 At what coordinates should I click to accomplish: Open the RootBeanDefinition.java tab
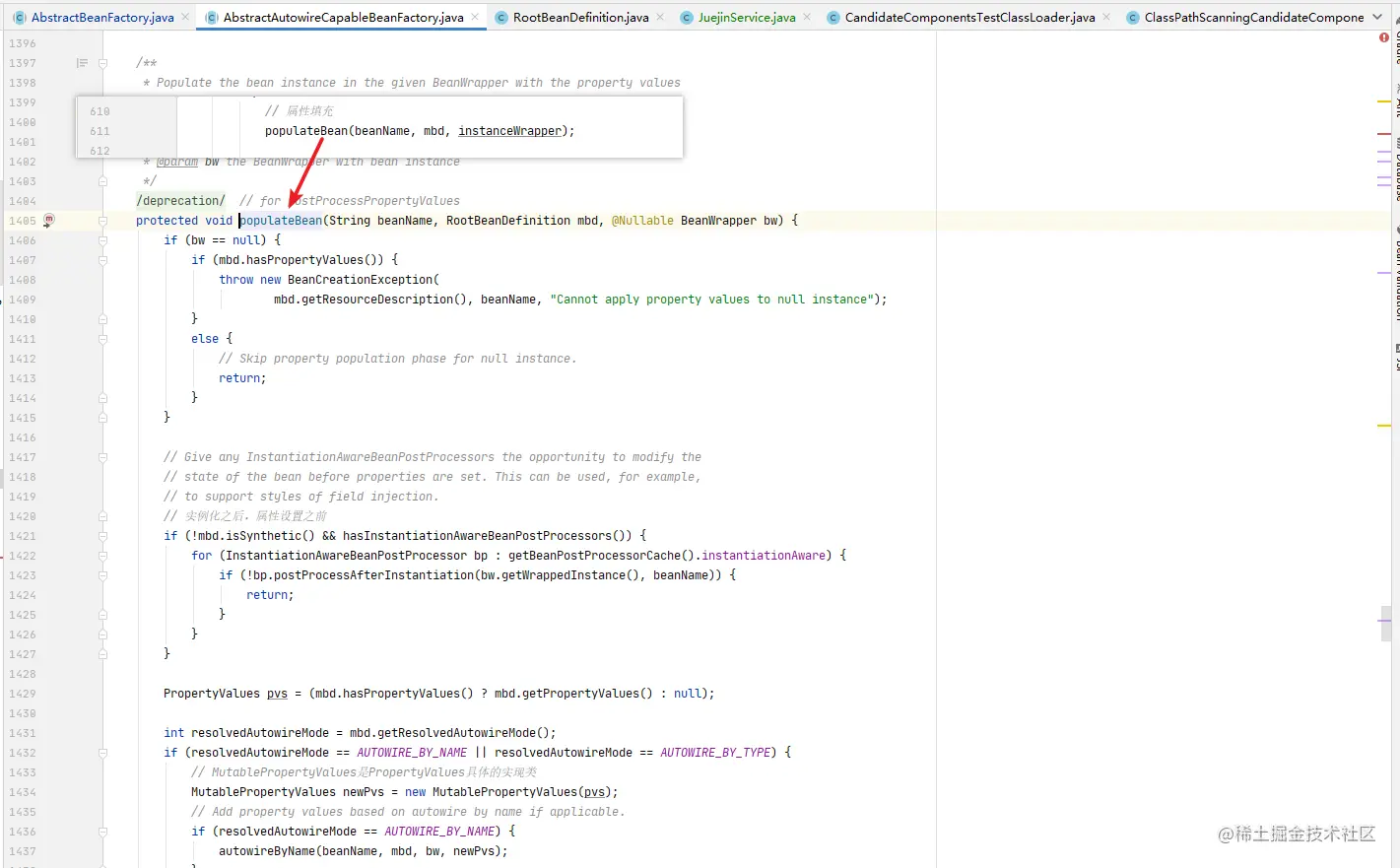(x=580, y=18)
